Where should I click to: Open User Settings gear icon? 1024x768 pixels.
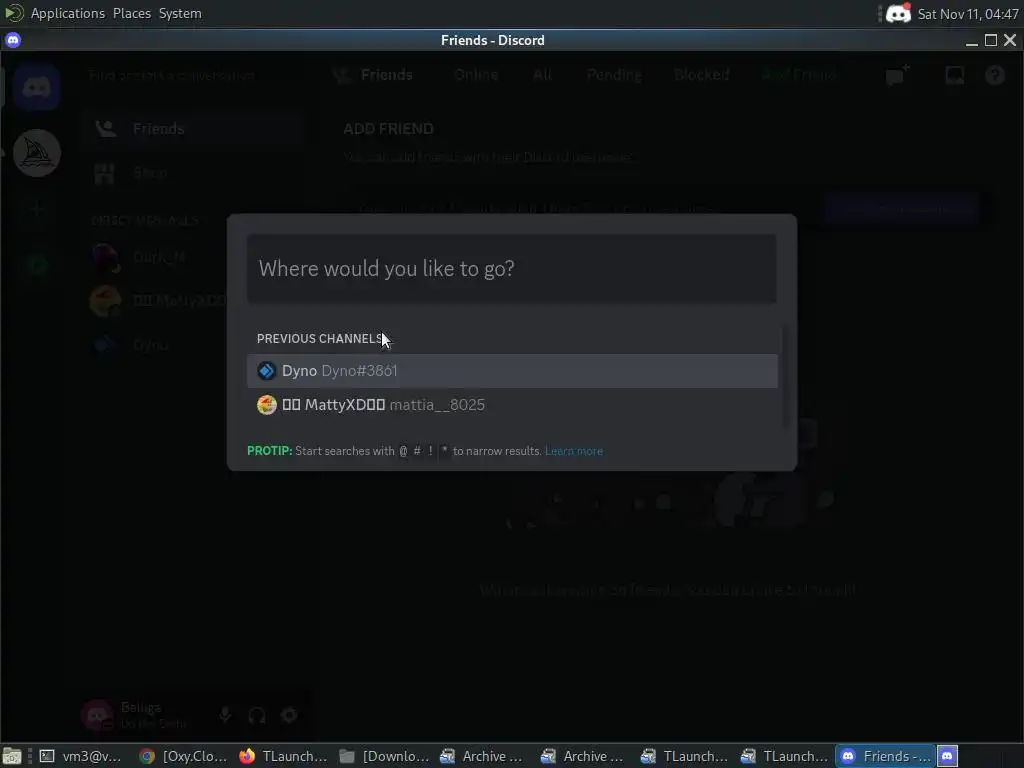point(289,716)
